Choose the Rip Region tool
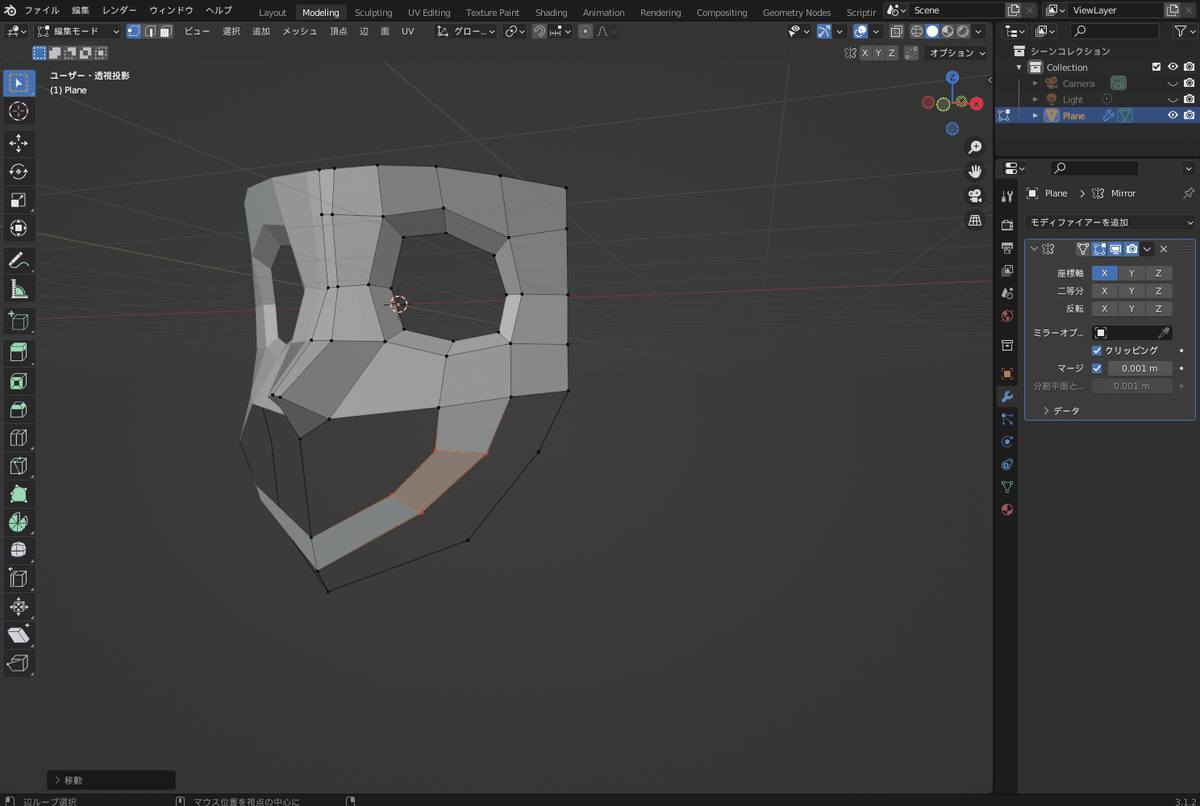The height and width of the screenshot is (806, 1200). (19, 663)
